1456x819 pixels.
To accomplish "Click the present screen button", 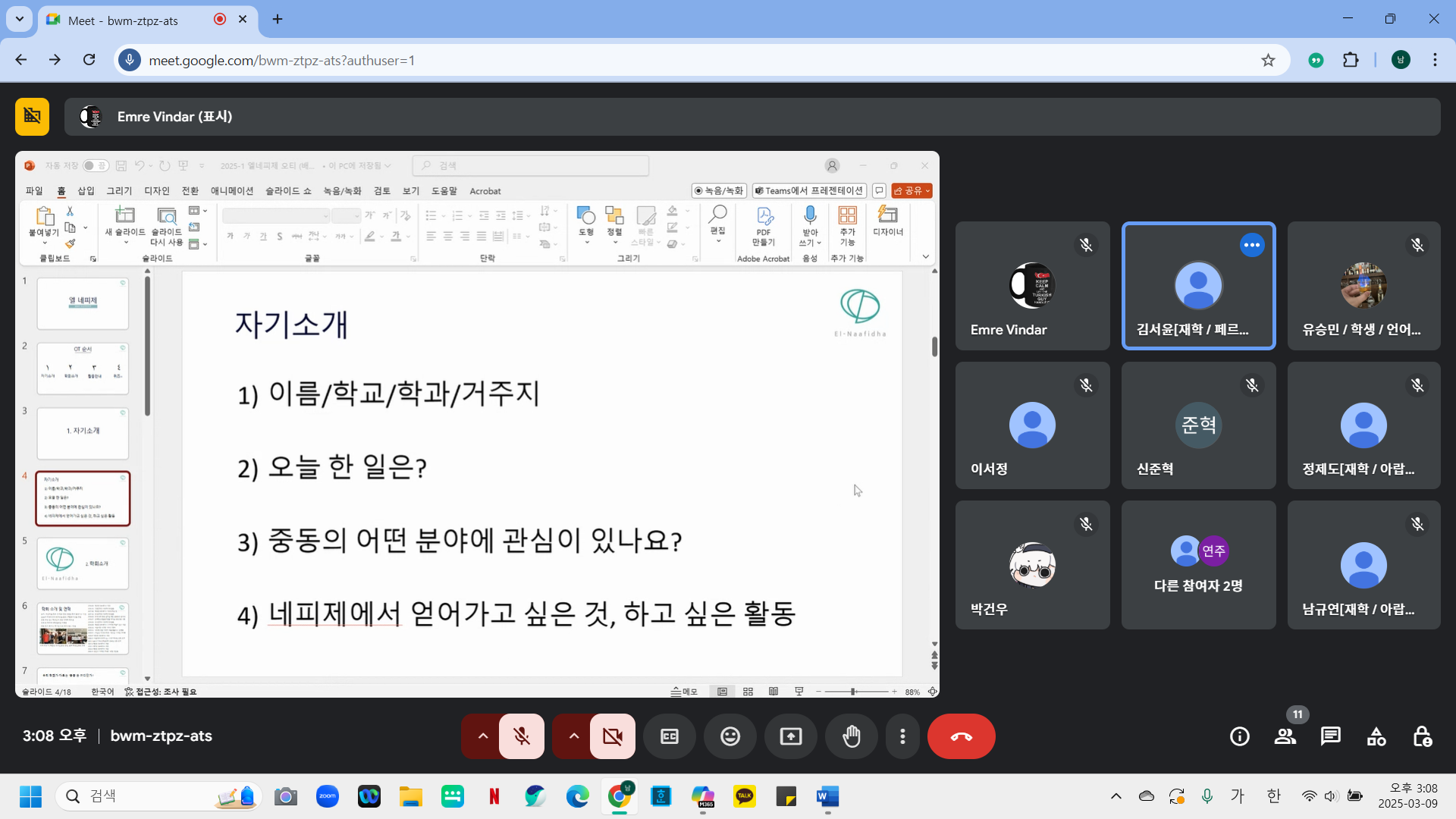I will coord(791,736).
